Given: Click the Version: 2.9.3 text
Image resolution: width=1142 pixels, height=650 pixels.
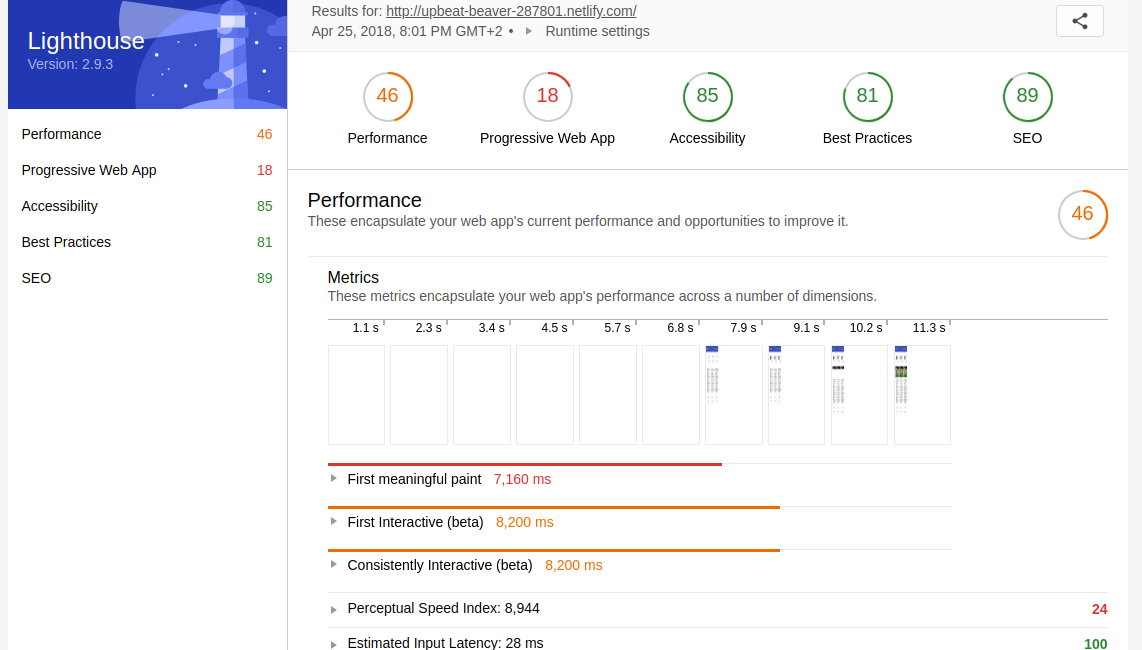Looking at the screenshot, I should [70, 64].
